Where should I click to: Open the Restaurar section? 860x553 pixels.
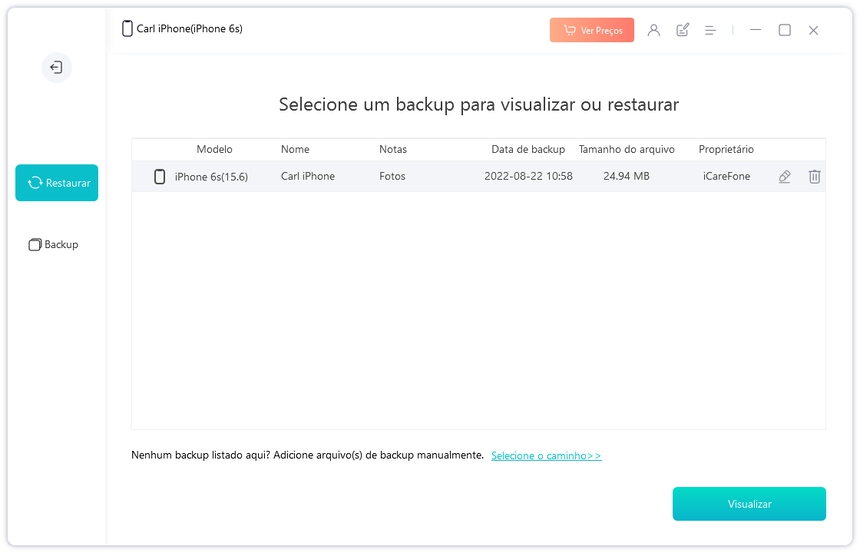point(56,183)
